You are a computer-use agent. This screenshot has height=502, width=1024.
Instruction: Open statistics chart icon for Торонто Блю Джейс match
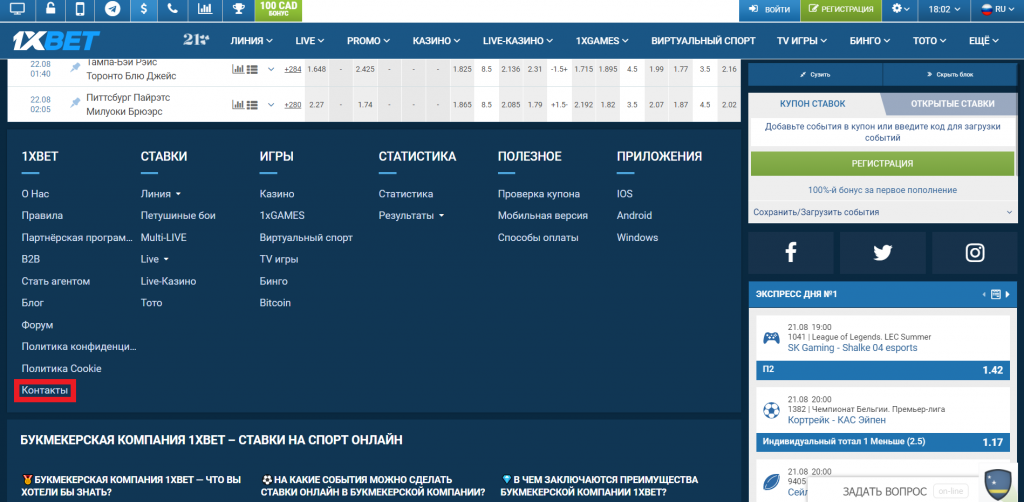pos(238,69)
